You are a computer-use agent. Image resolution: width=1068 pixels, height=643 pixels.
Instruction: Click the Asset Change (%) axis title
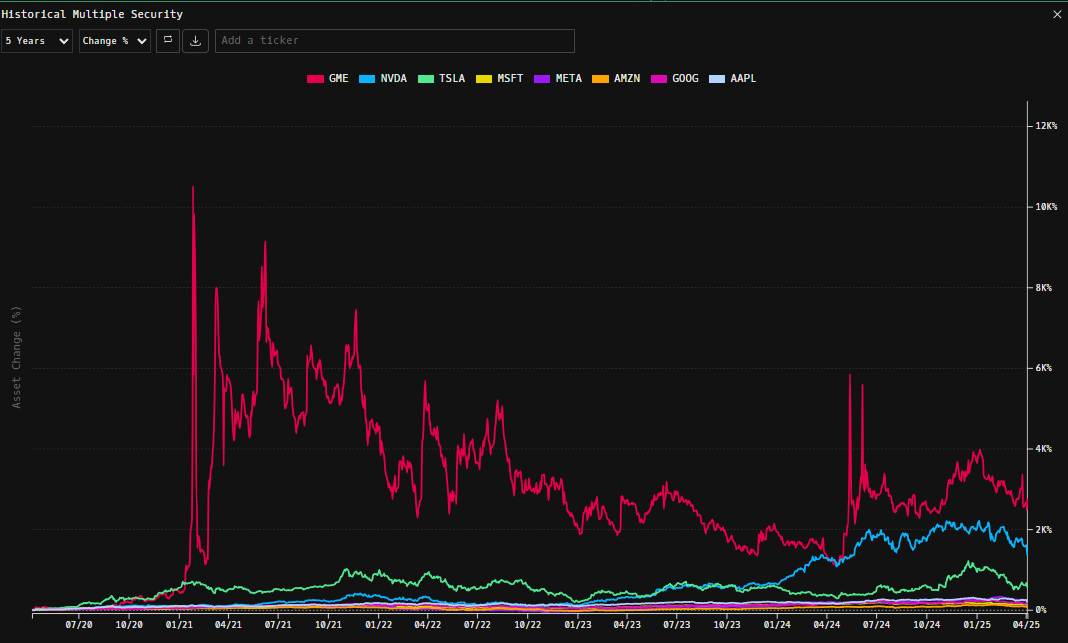[16, 358]
